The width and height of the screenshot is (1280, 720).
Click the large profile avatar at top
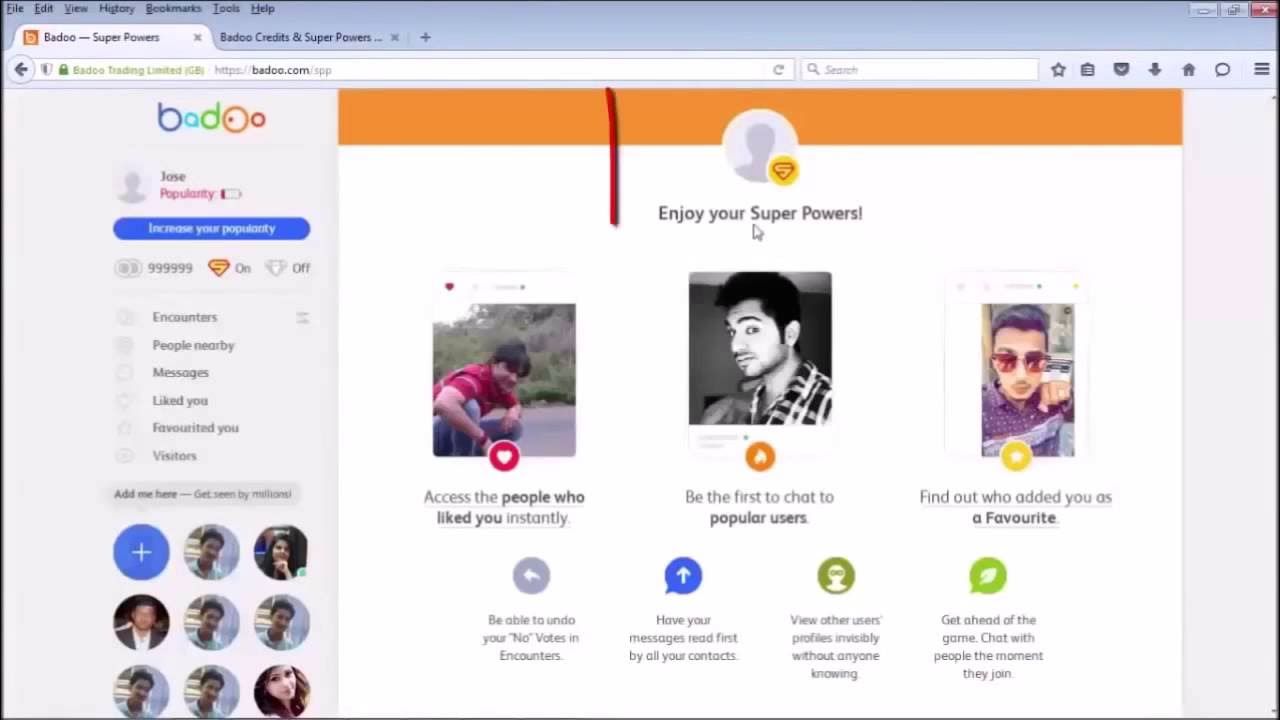[760, 147]
